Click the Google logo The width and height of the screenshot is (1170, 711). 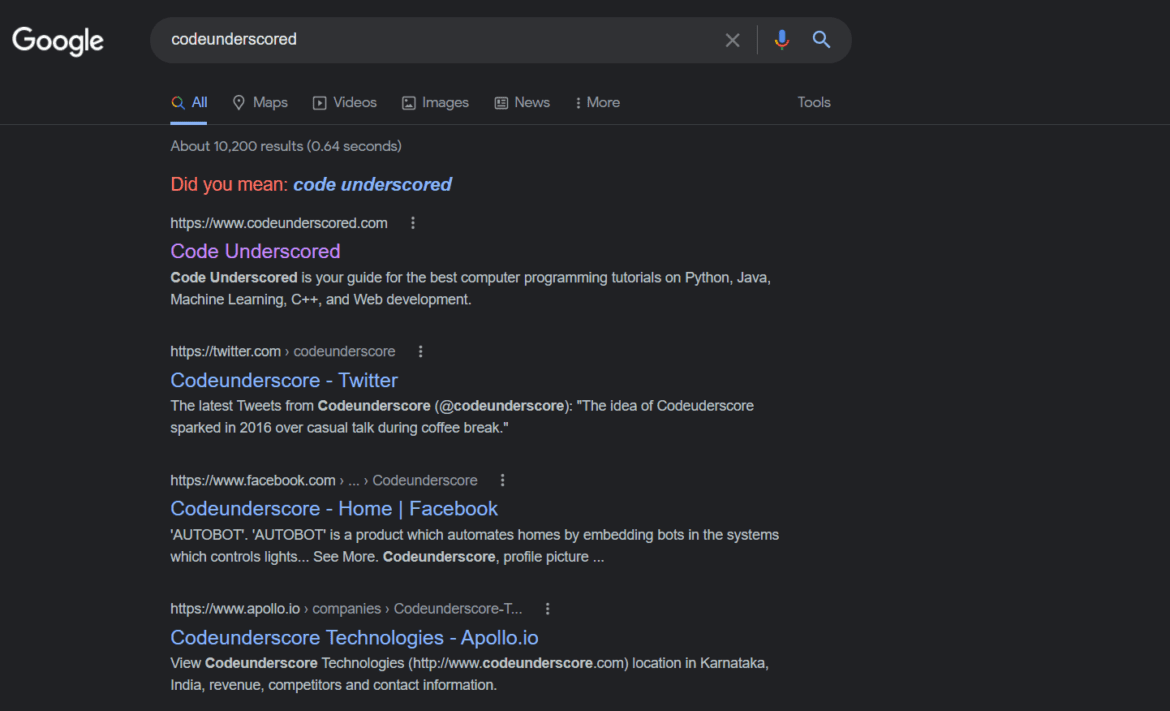pos(57,40)
